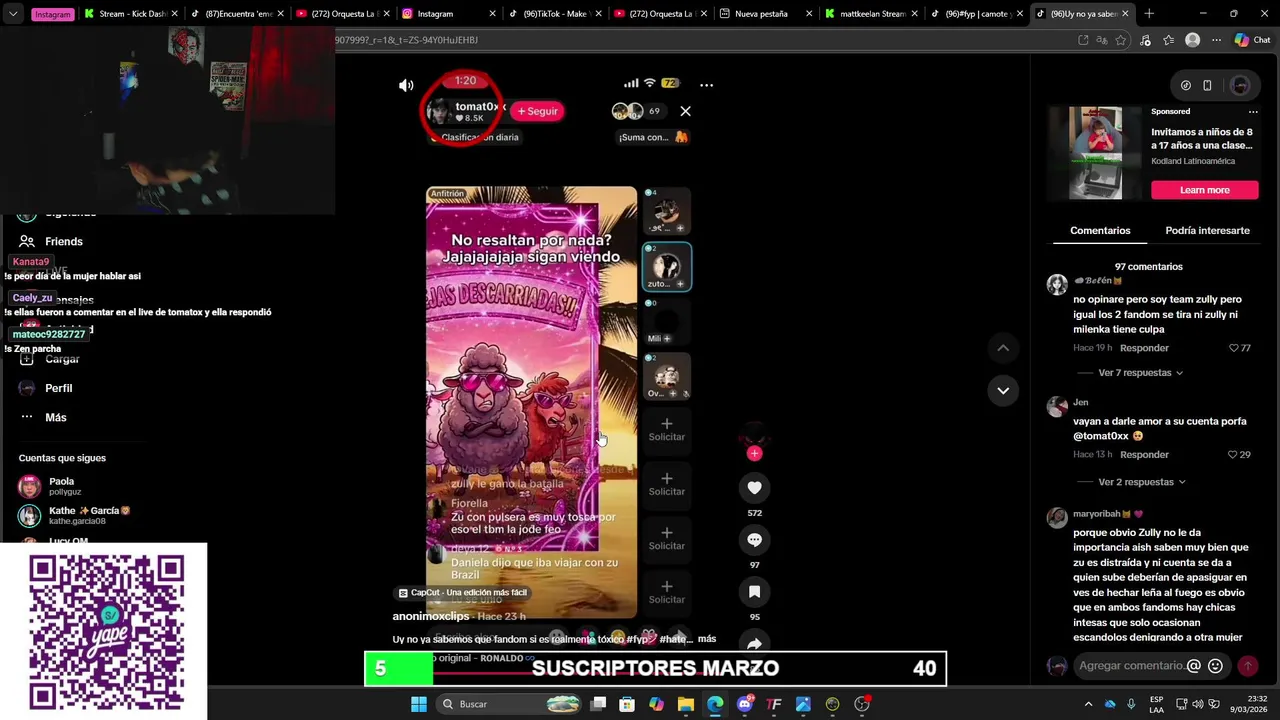This screenshot has height=720, width=1280.
Task: Expand Ver 2 respuestas
Action: click(x=1140, y=482)
